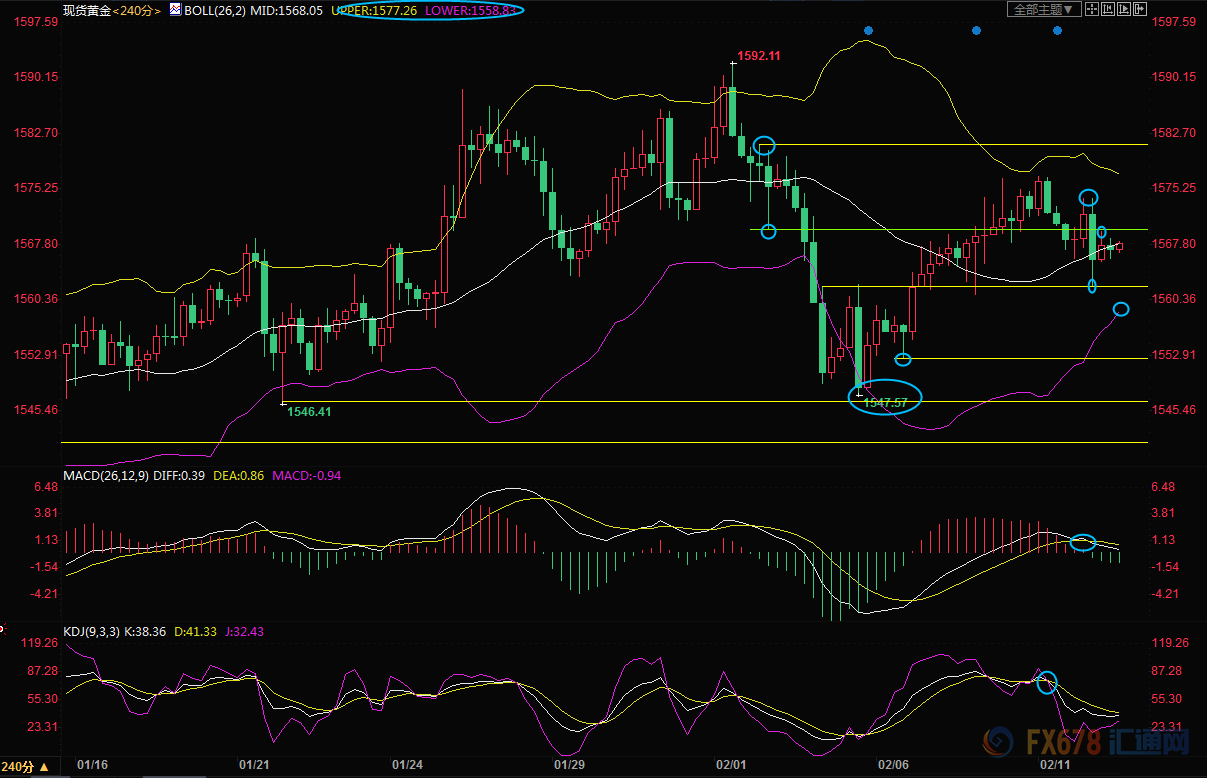Select the leftmost blue dot marker at chart top

[x=868, y=31]
